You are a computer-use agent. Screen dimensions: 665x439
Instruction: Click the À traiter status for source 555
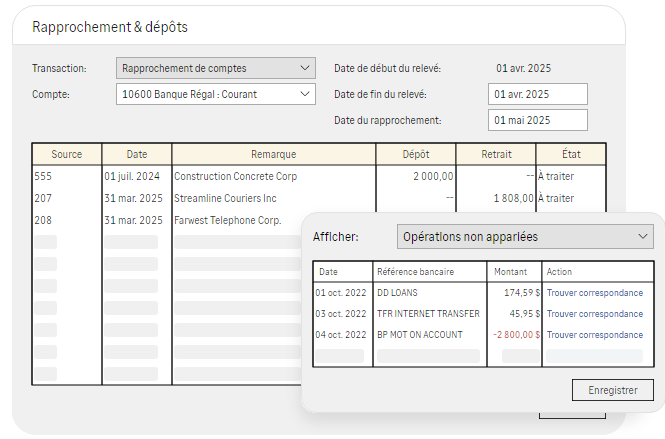coord(556,176)
